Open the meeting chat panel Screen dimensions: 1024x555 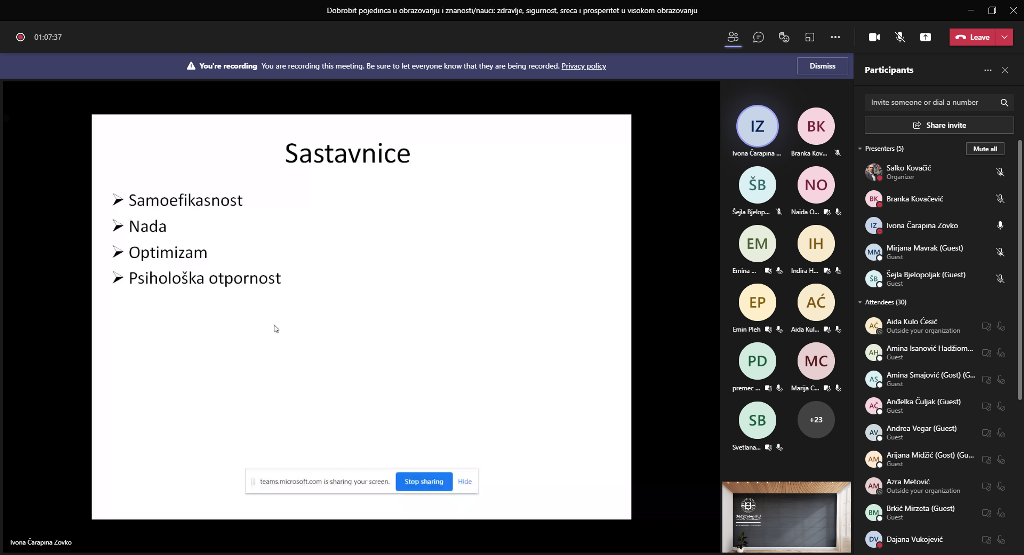(758, 37)
